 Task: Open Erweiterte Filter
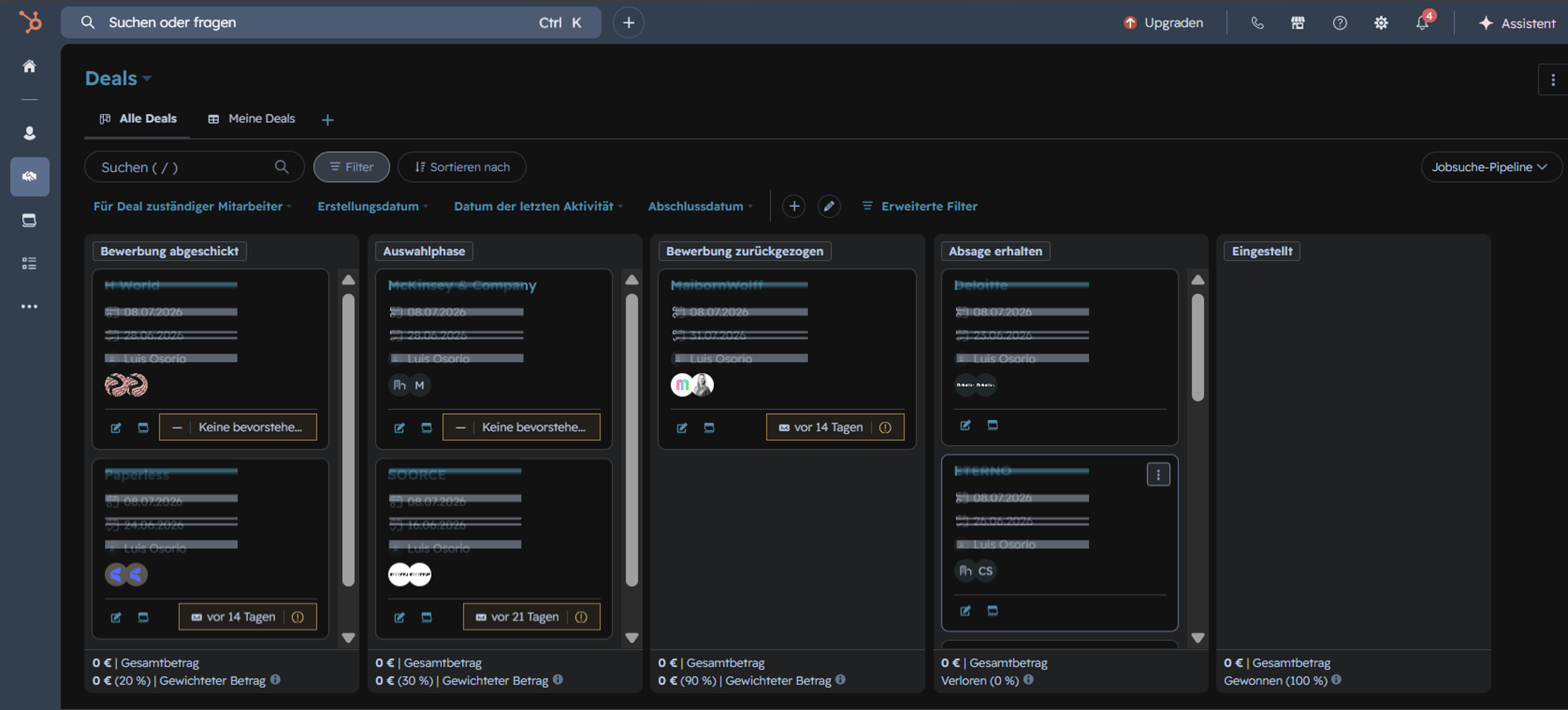(920, 206)
